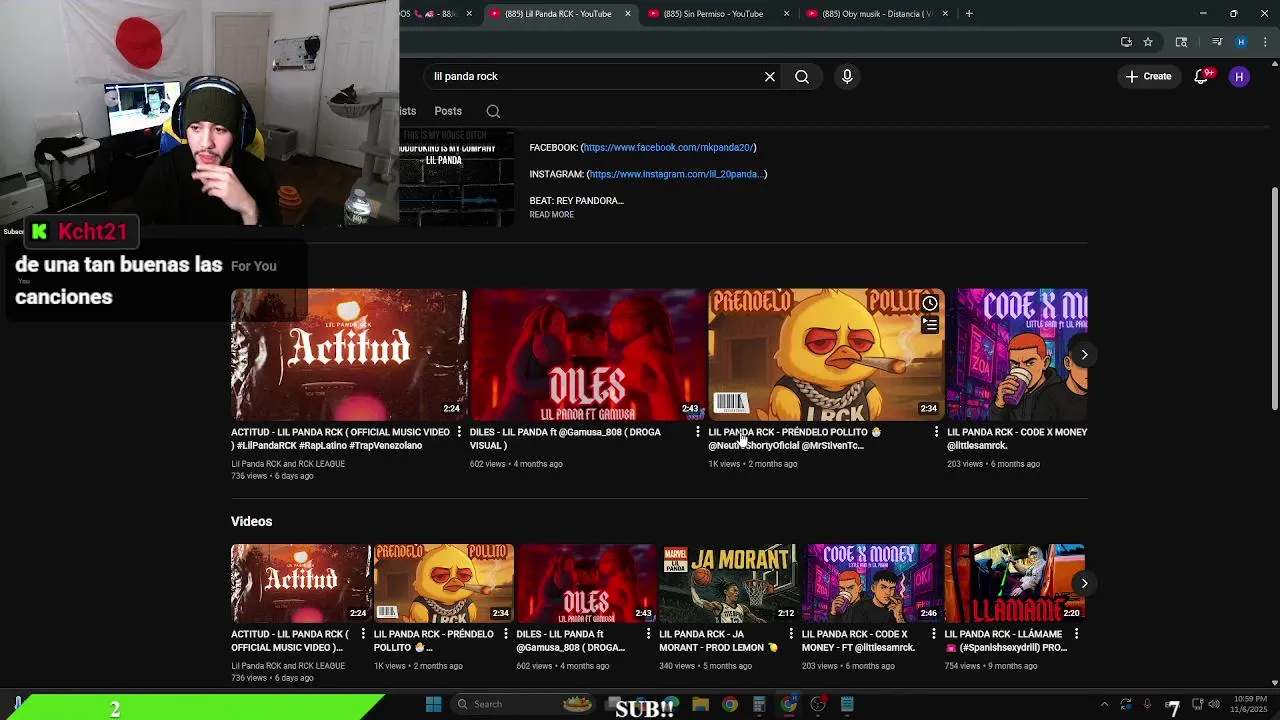
Task: Open options for Diles in Videos row
Action: point(648,634)
